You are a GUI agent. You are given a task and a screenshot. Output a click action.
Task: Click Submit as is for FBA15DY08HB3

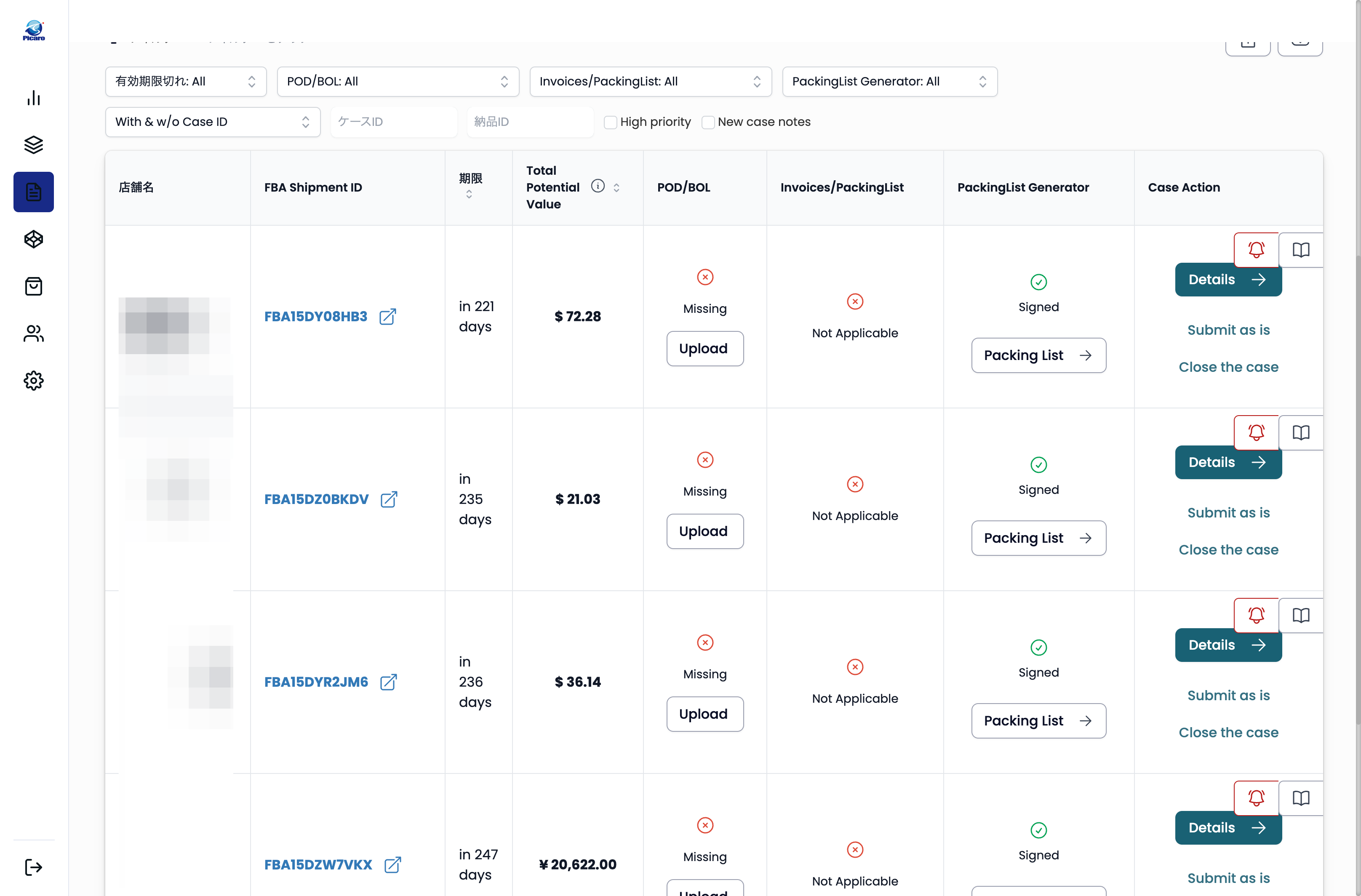click(1228, 330)
